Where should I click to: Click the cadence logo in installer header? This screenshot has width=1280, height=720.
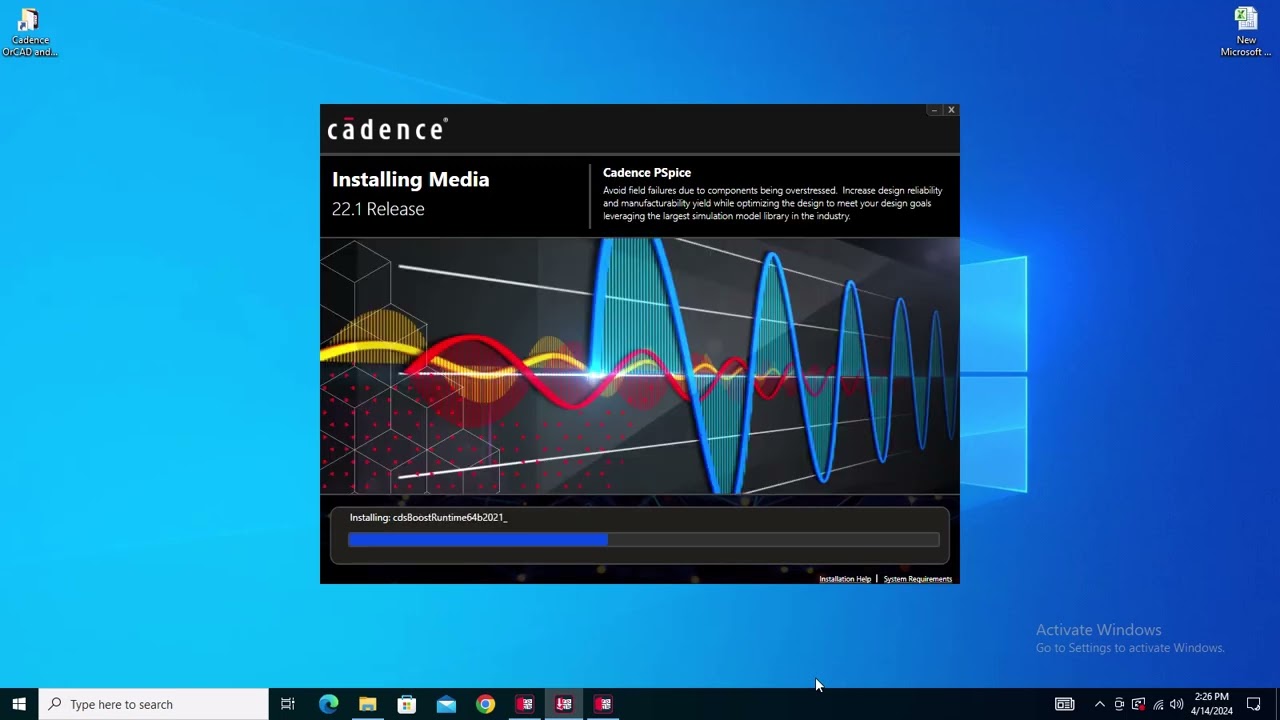[x=387, y=129]
